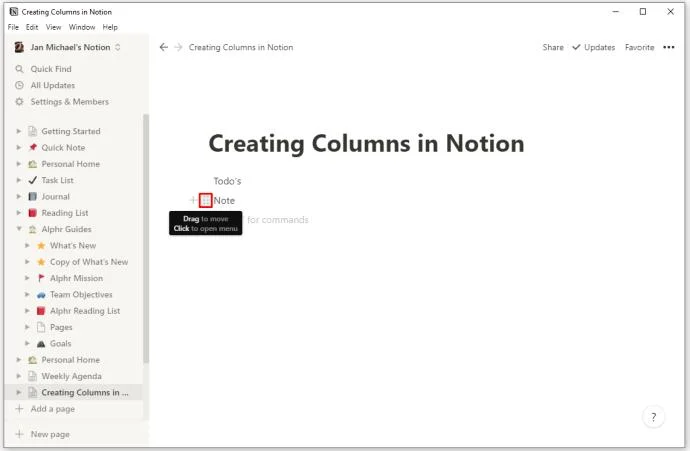690x451 pixels.
Task: Open the Quick Find search icon
Action: pos(19,69)
